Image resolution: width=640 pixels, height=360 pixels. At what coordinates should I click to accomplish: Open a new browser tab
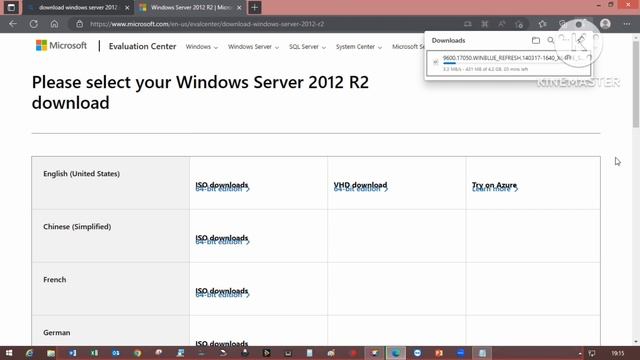[x=255, y=7]
